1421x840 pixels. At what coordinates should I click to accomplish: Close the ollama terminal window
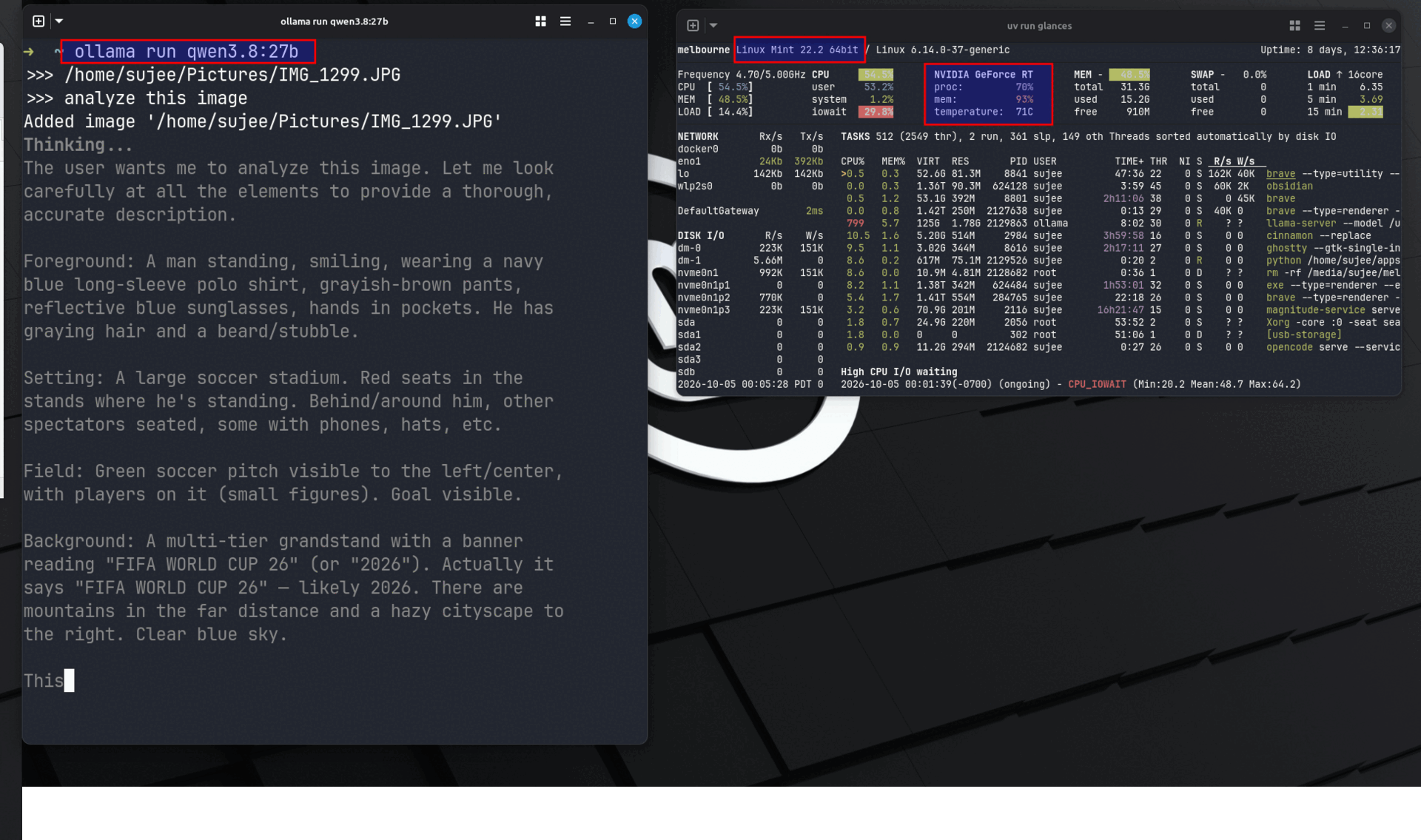coord(635,21)
